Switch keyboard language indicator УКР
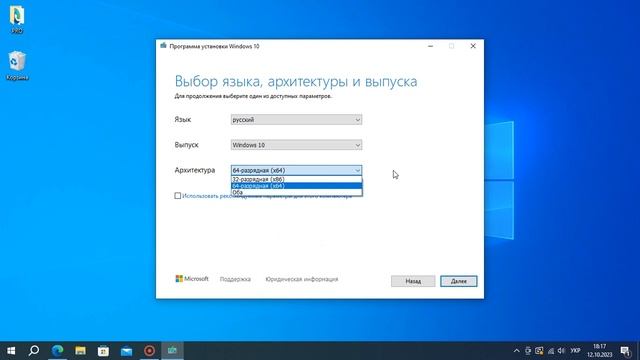Image resolution: width=640 pixels, height=360 pixels. point(576,351)
